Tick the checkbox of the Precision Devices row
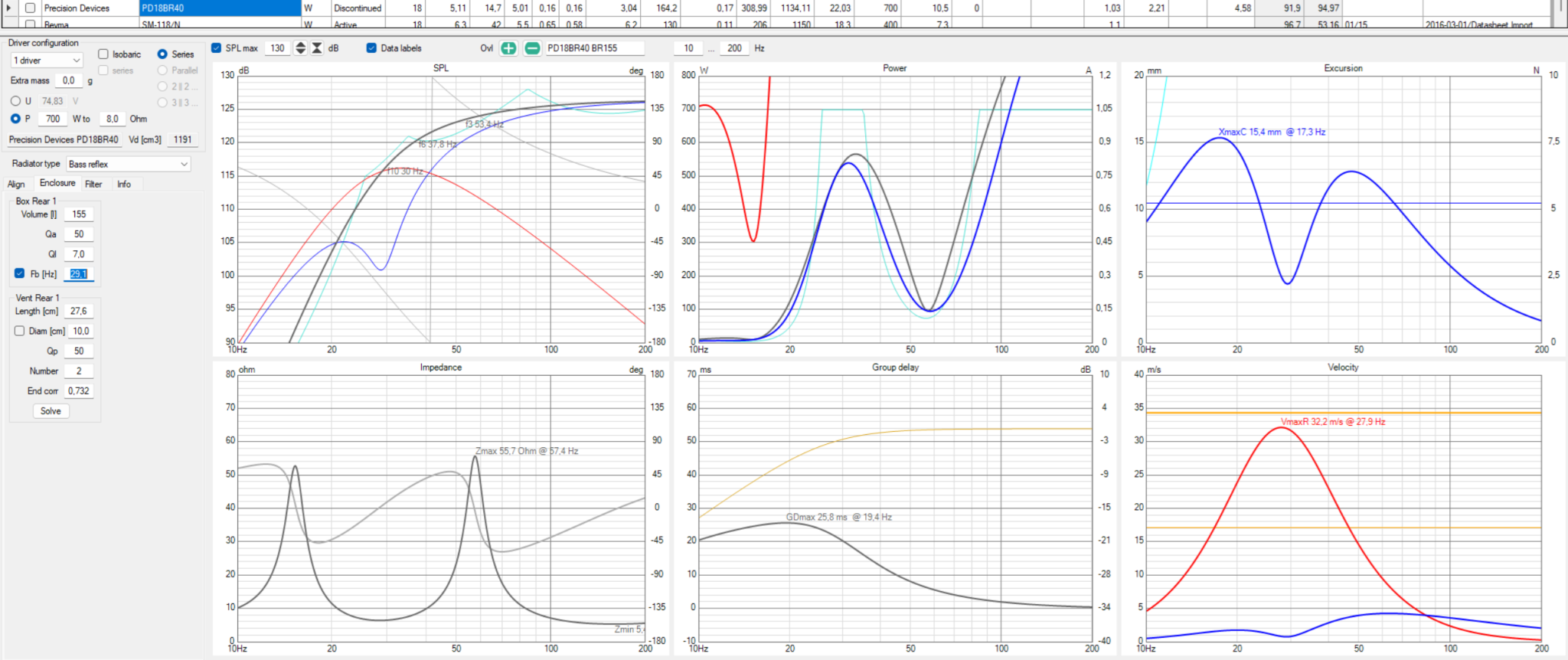 (x=30, y=8)
